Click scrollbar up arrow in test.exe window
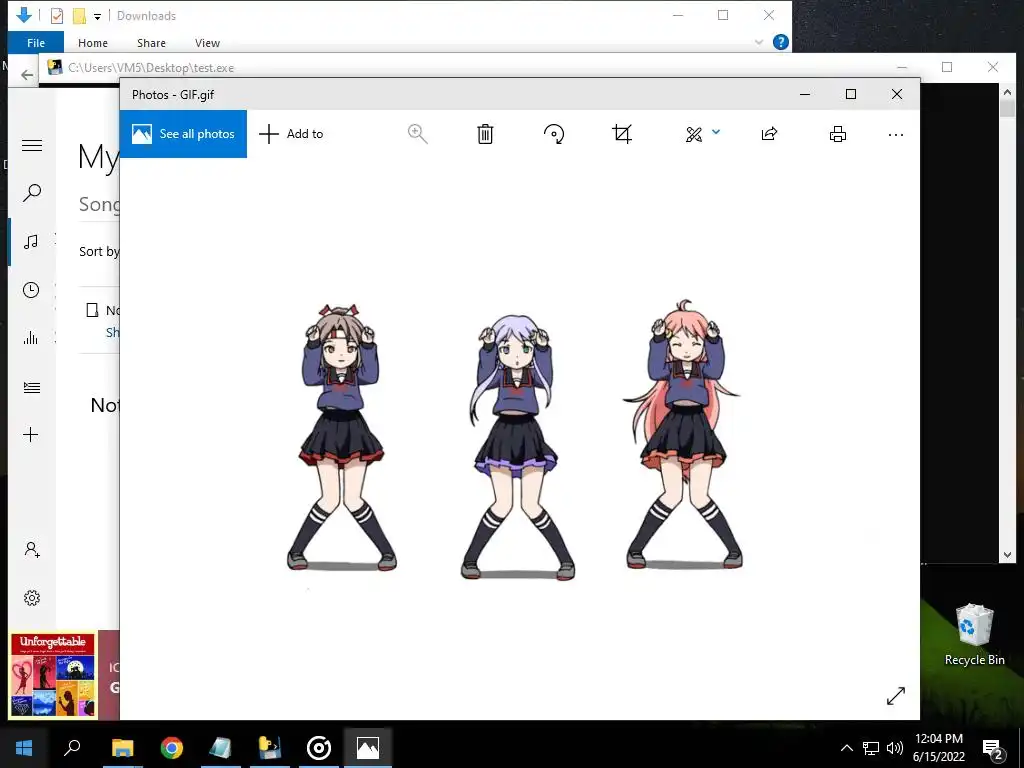This screenshot has width=1024, height=768. point(1007,93)
